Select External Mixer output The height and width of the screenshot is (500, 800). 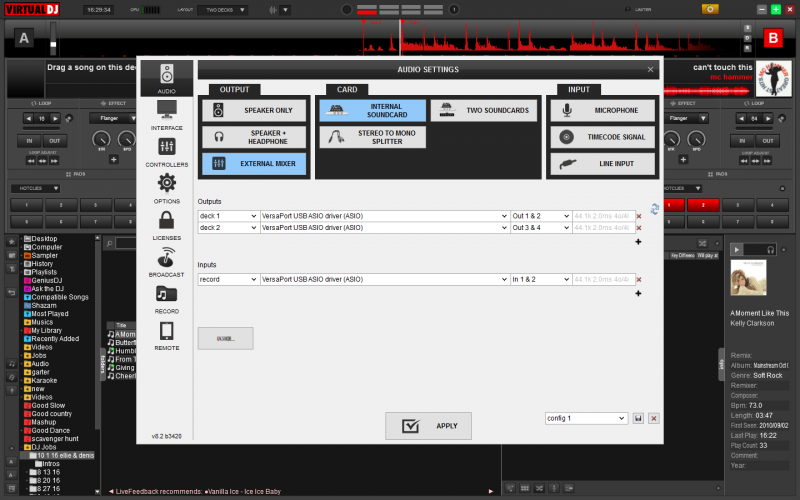(x=254, y=164)
